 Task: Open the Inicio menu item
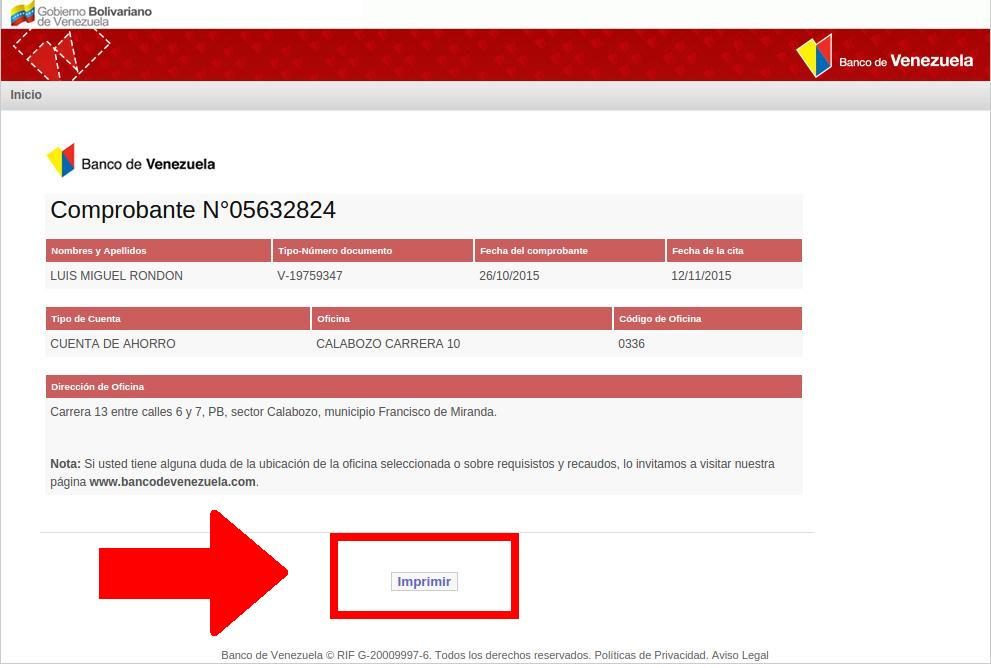[26, 95]
